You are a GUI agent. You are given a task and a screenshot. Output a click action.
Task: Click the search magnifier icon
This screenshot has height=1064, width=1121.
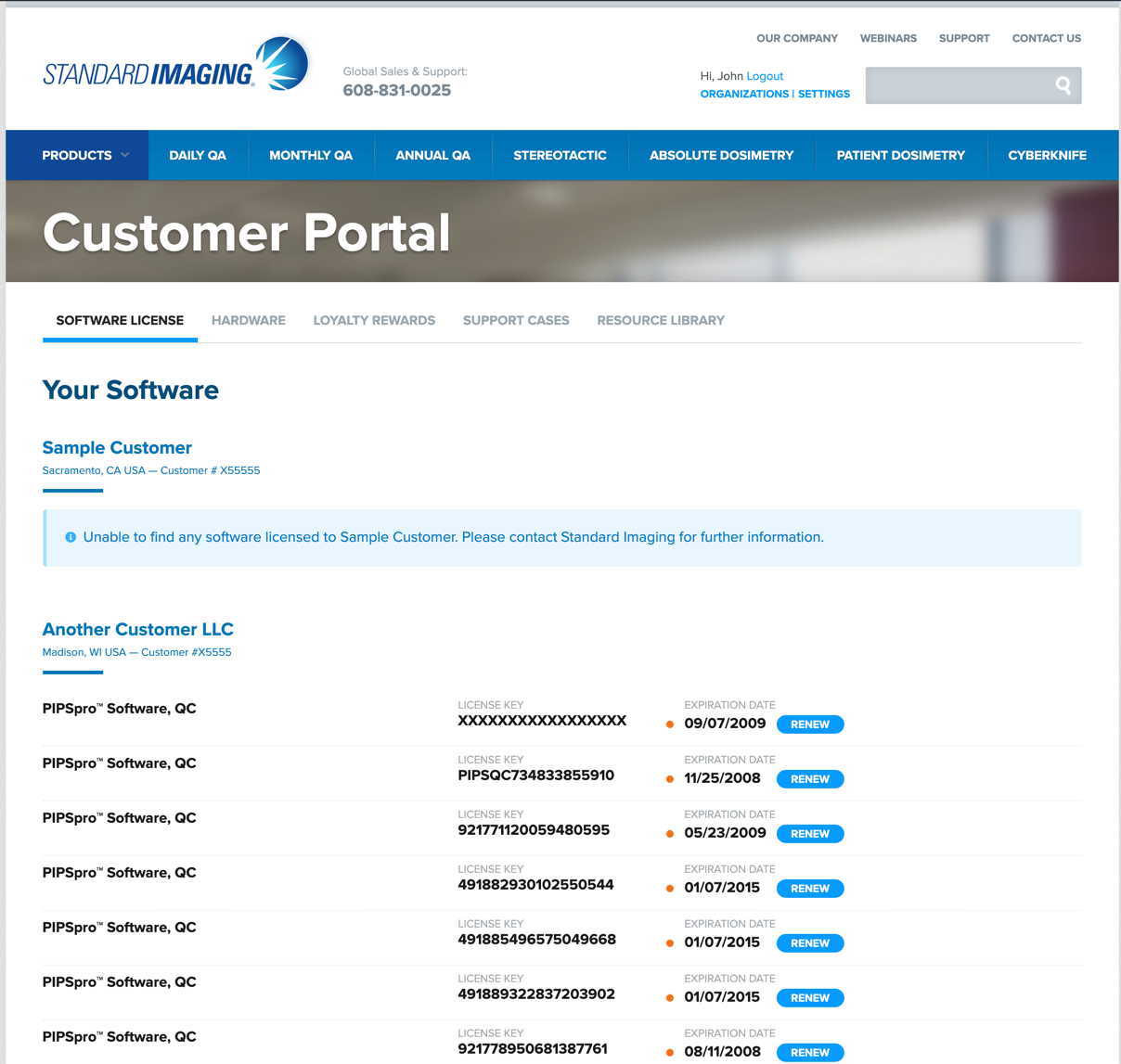[x=1063, y=85]
